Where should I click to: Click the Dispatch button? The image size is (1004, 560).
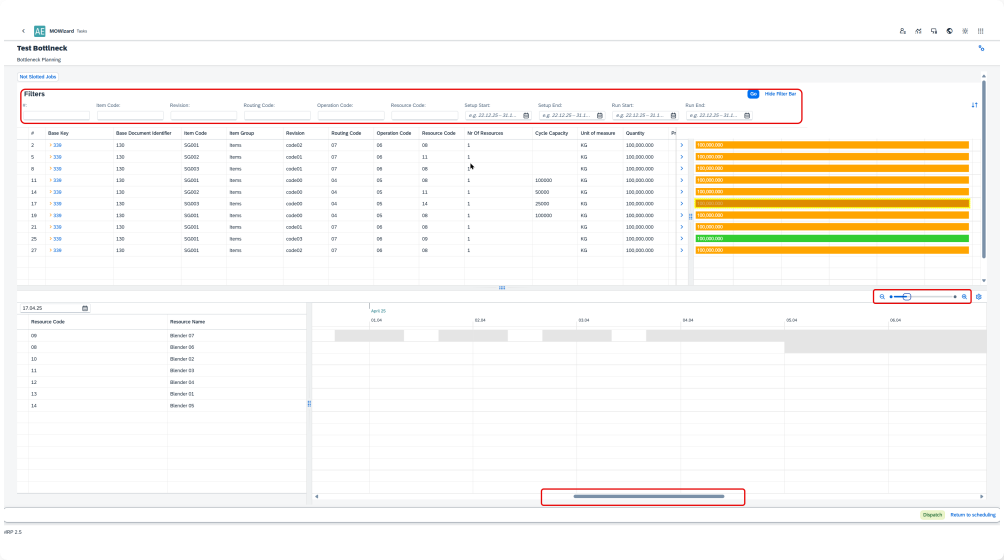pos(932,515)
